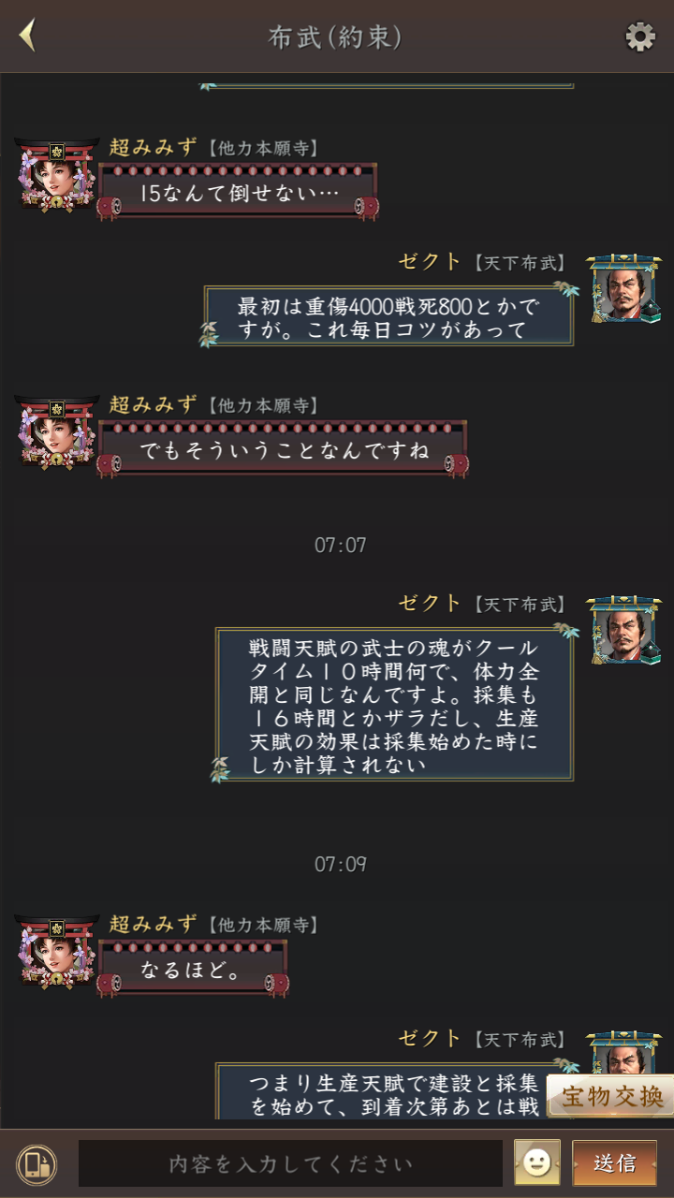Image resolution: width=674 pixels, height=1198 pixels.
Task: Open chat settings gear icon
Action: point(640,36)
